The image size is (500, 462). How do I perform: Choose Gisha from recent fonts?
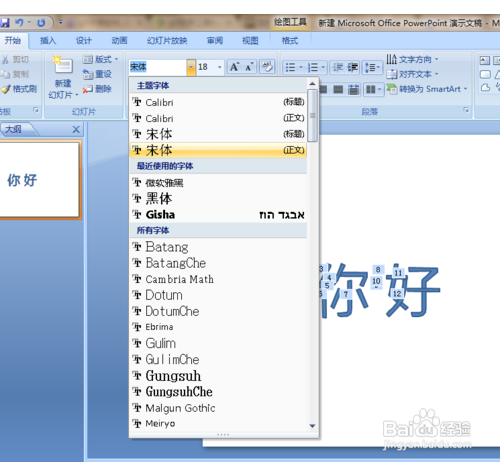tap(218, 214)
